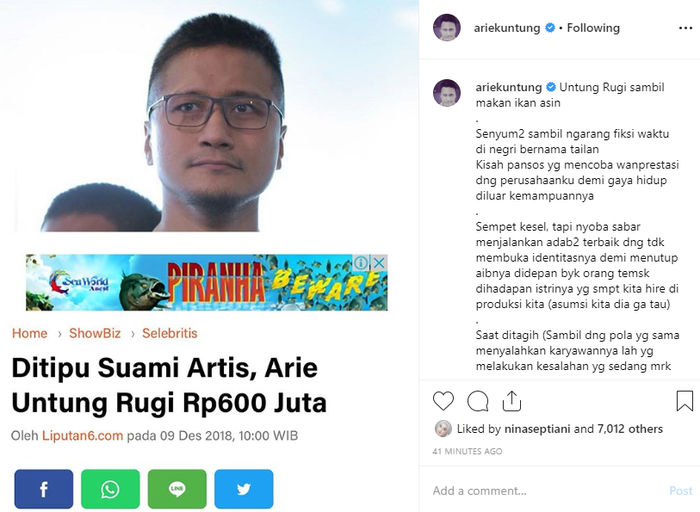
Task: Go to the Home breadcrumb link
Action: (29, 333)
